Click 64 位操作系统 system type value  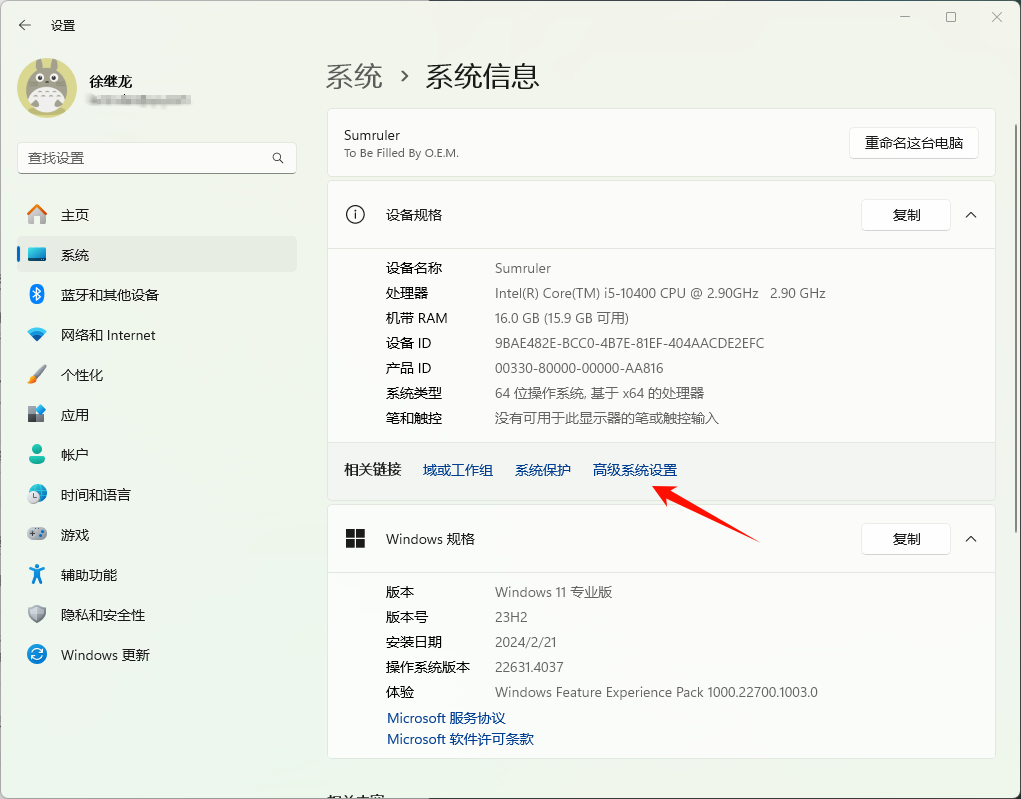click(x=599, y=393)
